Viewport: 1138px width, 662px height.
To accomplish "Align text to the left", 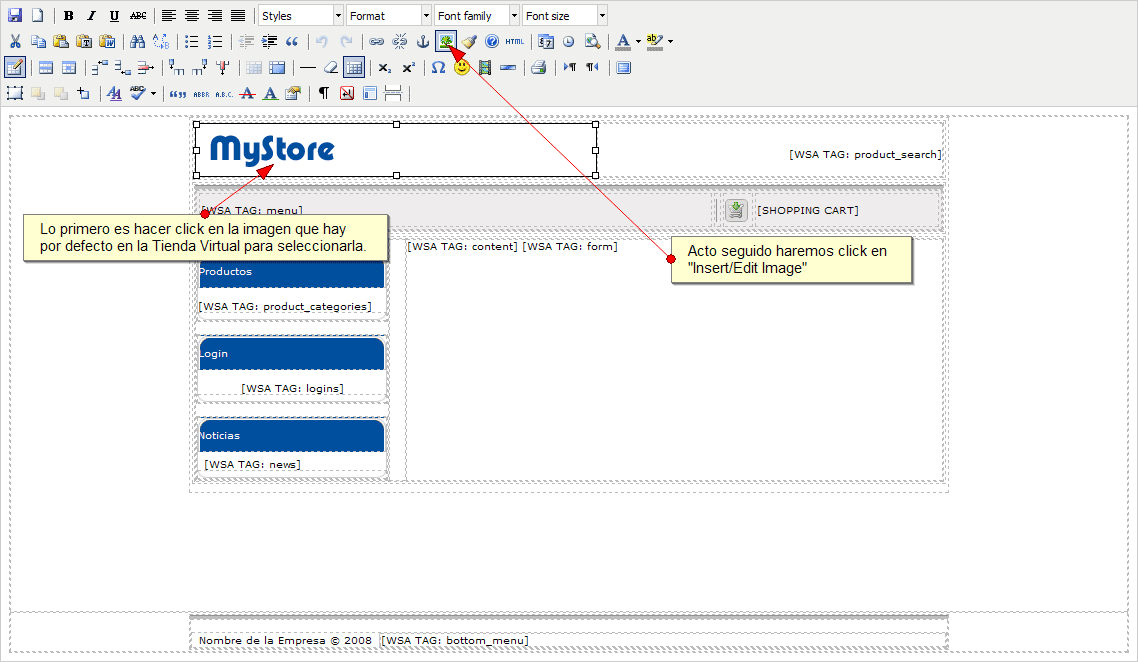I will point(168,15).
